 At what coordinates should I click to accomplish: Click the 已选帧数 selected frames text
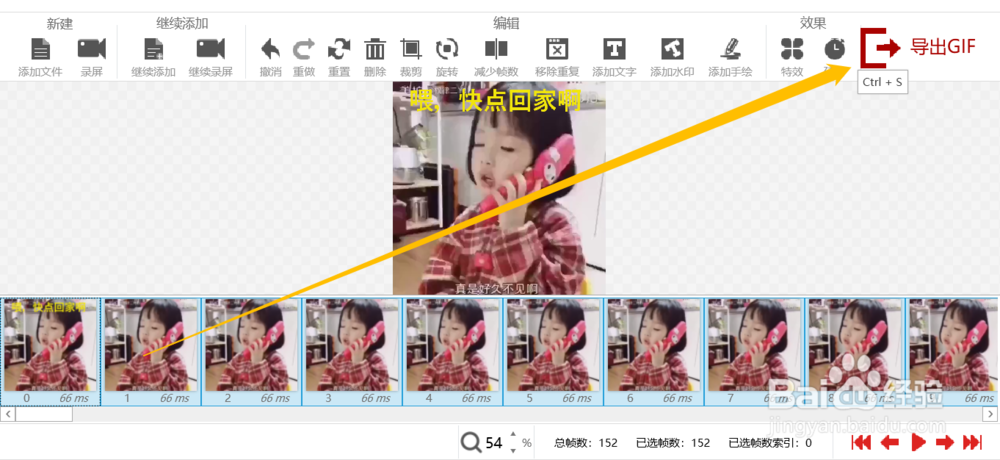[673, 443]
